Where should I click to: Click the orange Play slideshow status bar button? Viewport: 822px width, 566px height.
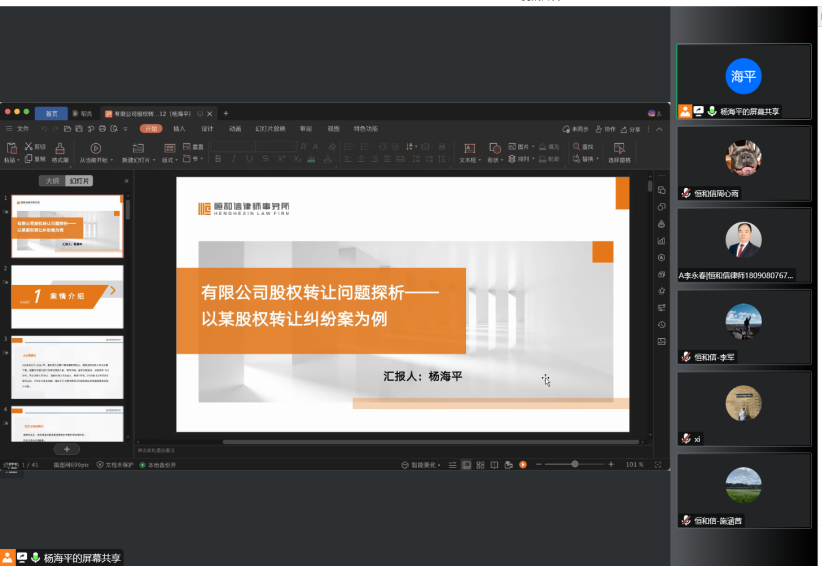click(523, 465)
